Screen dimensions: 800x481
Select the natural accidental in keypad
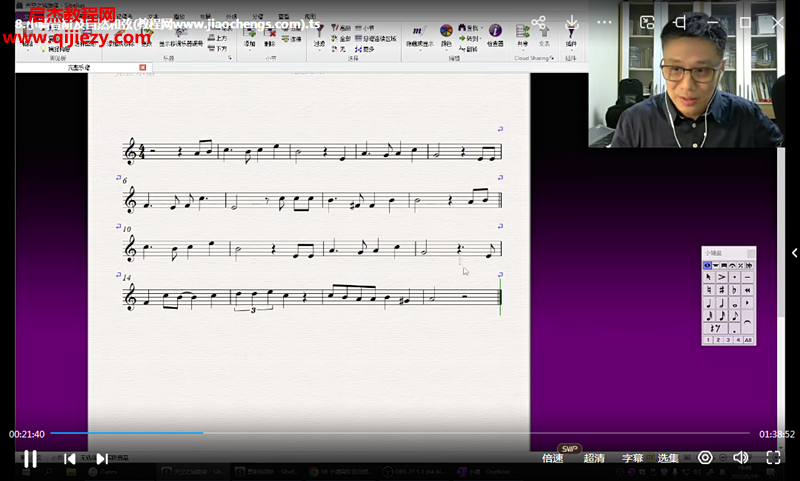pyautogui.click(x=709, y=290)
